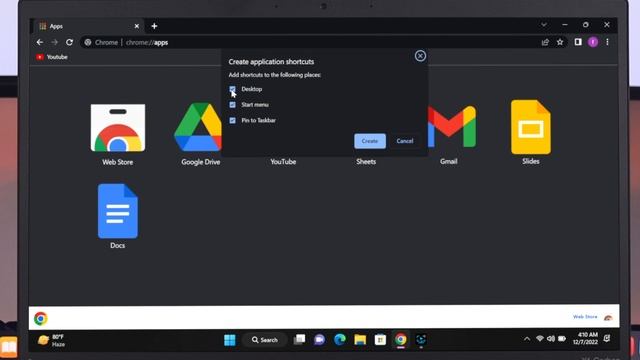This screenshot has height=360, width=640.
Task: Reload the Apps page
Action: pyautogui.click(x=69, y=42)
